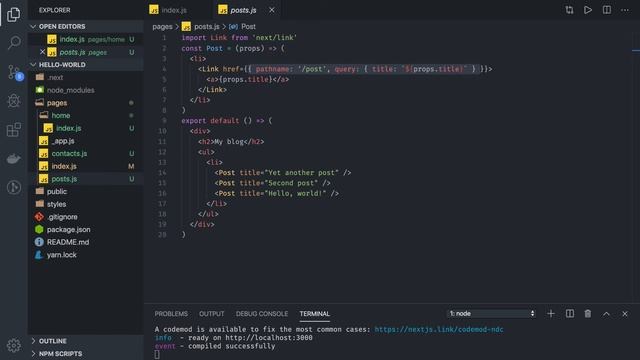Click the 'posts.js' breadcrumb segment
This screenshot has height=360, width=640.
200,27
